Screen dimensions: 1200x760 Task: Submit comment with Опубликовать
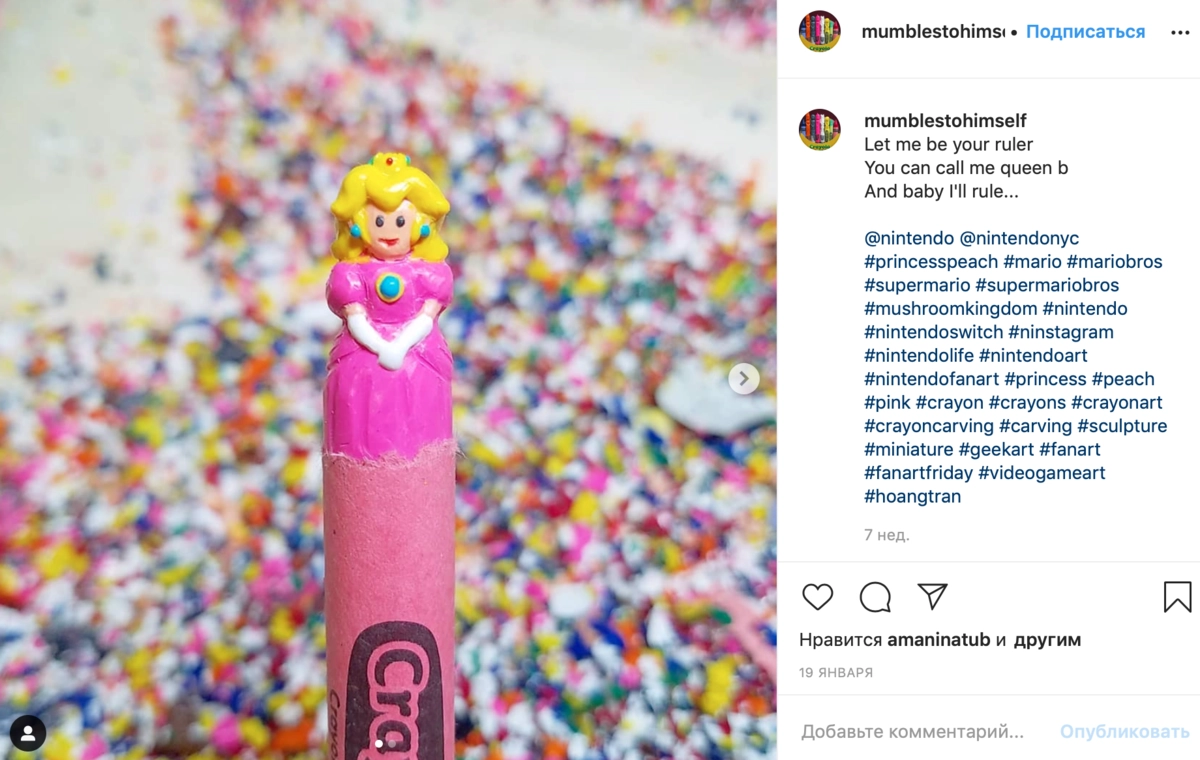click(1125, 732)
